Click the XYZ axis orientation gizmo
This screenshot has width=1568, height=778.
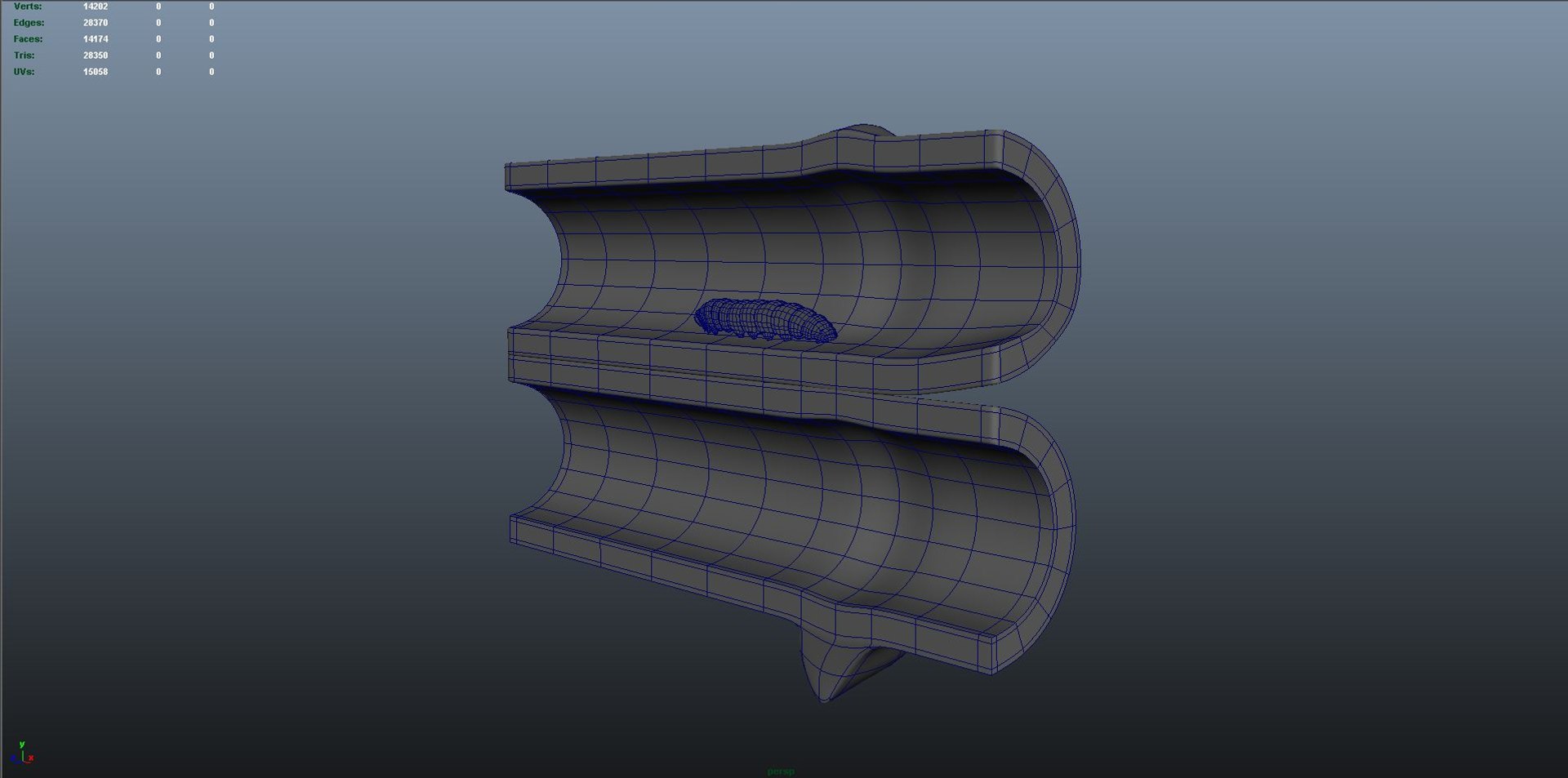[x=22, y=753]
